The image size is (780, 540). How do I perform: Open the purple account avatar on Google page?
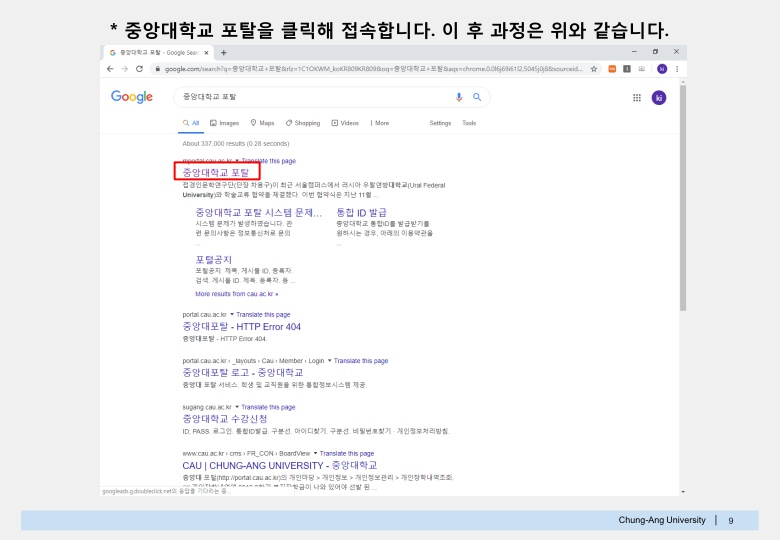[659, 98]
